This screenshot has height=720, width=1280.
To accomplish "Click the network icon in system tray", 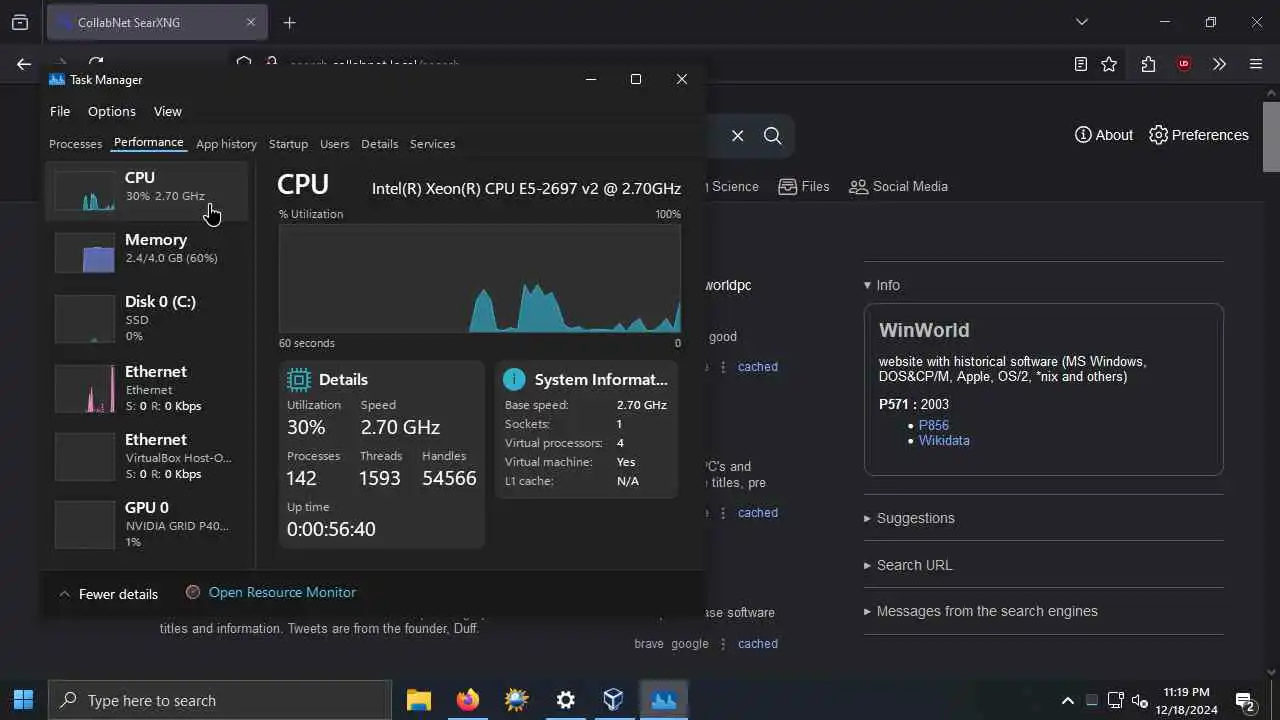I will (1115, 701).
